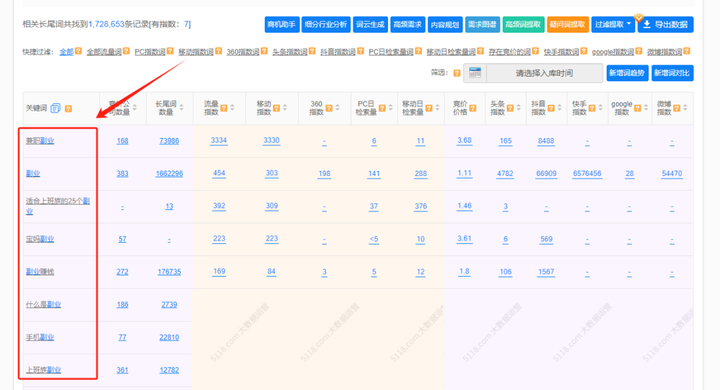The height and width of the screenshot is (390, 720).
Task: Click the help icon beside PC指数词 filter
Action: pos(170,51)
